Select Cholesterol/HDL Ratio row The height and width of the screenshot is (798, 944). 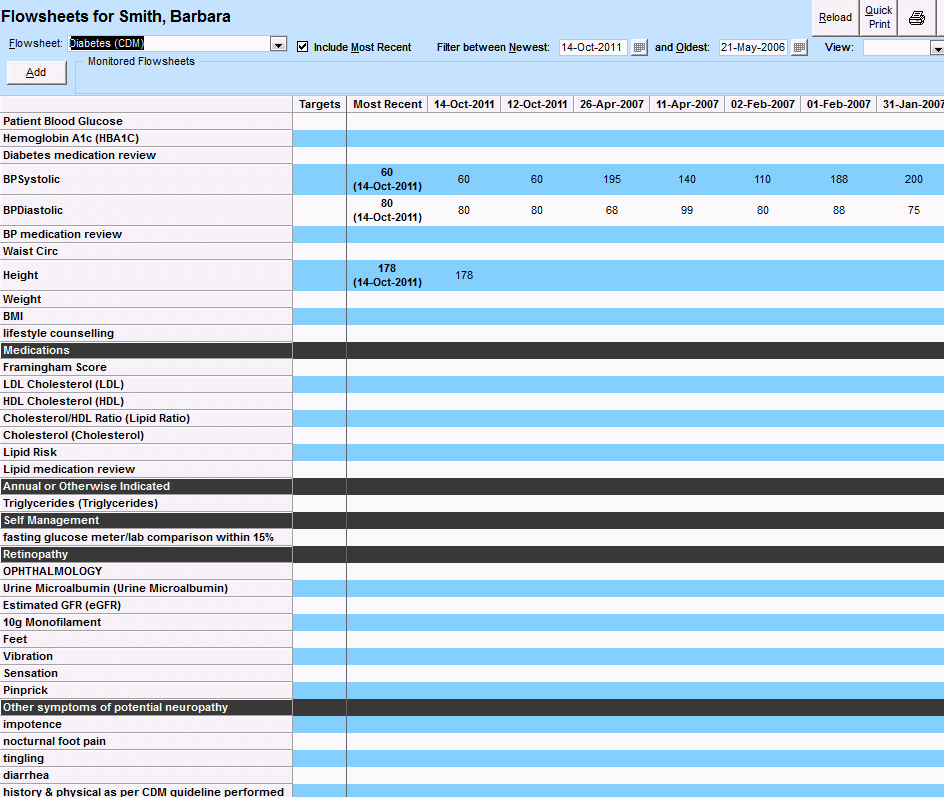point(146,418)
